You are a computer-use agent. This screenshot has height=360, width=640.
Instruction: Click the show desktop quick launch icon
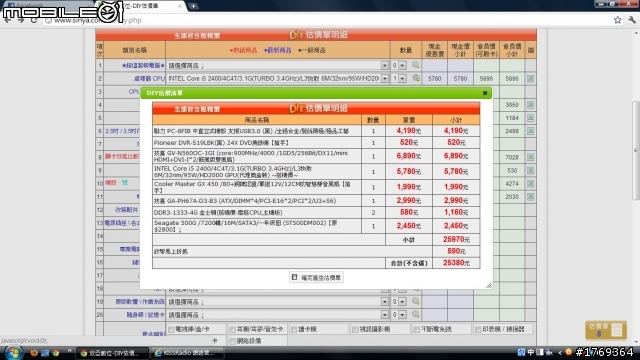point(44,353)
